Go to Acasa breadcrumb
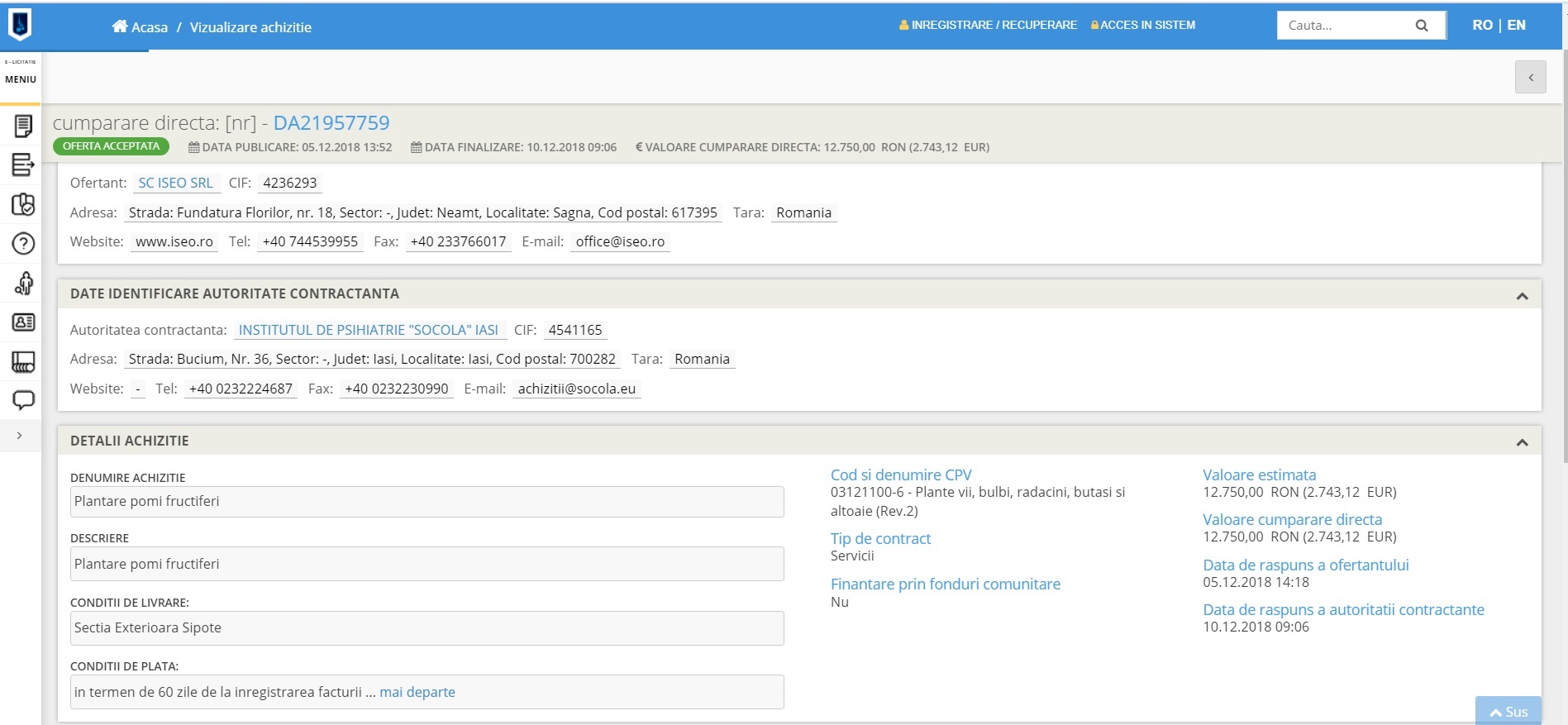Image resolution: width=1568 pixels, height=725 pixels. 150,27
